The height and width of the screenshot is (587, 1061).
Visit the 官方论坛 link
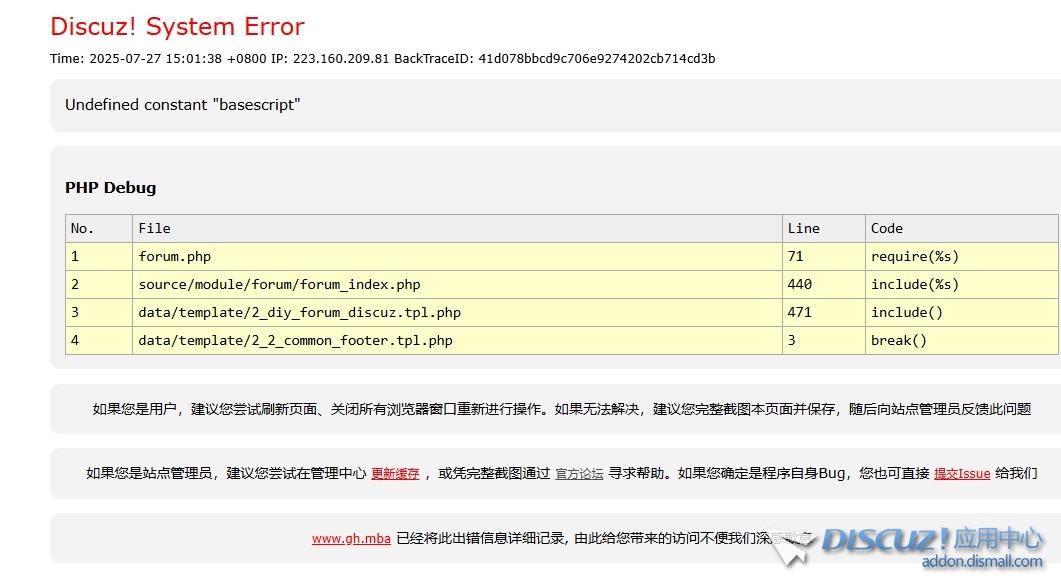pyautogui.click(x=579, y=474)
